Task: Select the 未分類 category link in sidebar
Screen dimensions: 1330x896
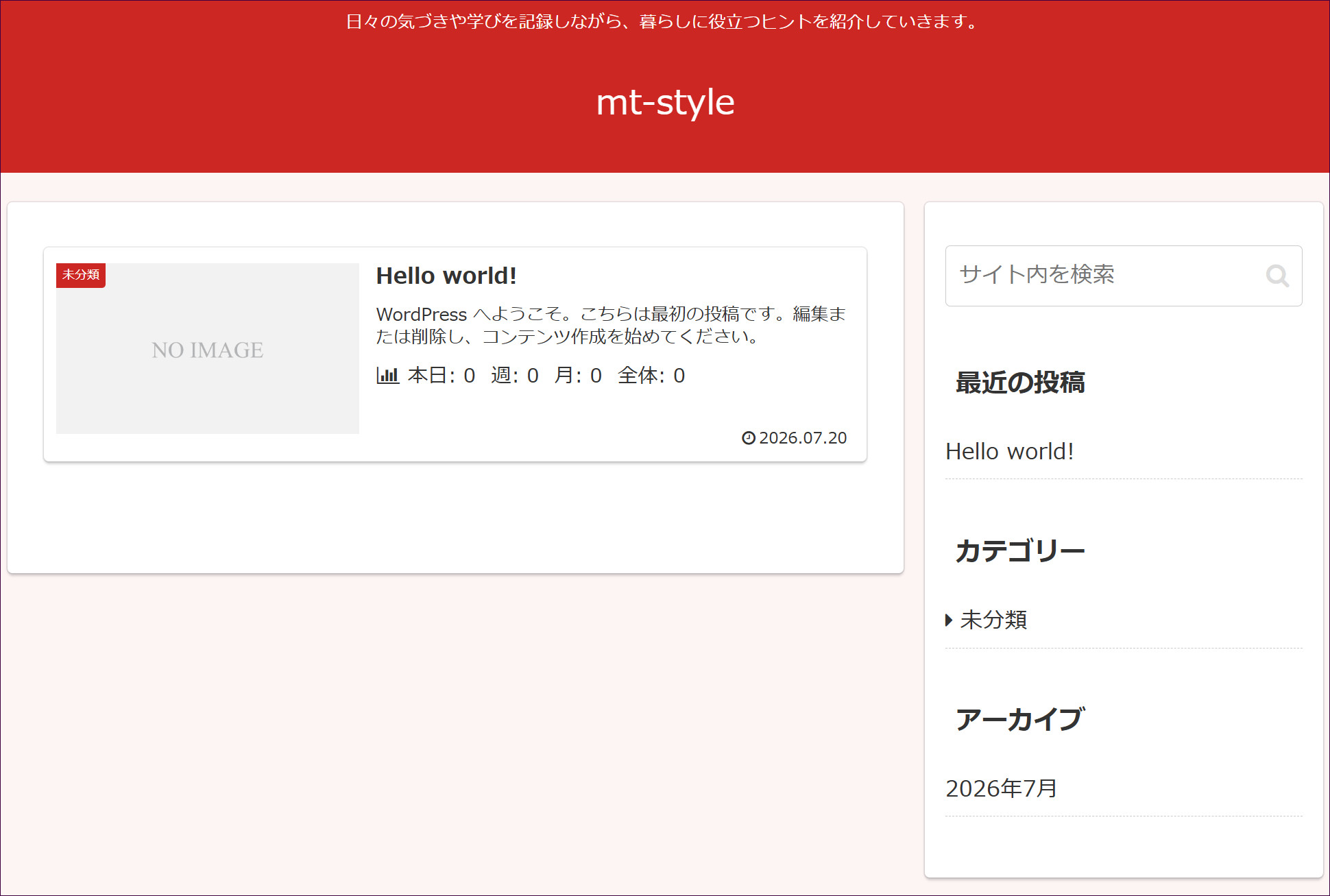Action: coord(993,620)
